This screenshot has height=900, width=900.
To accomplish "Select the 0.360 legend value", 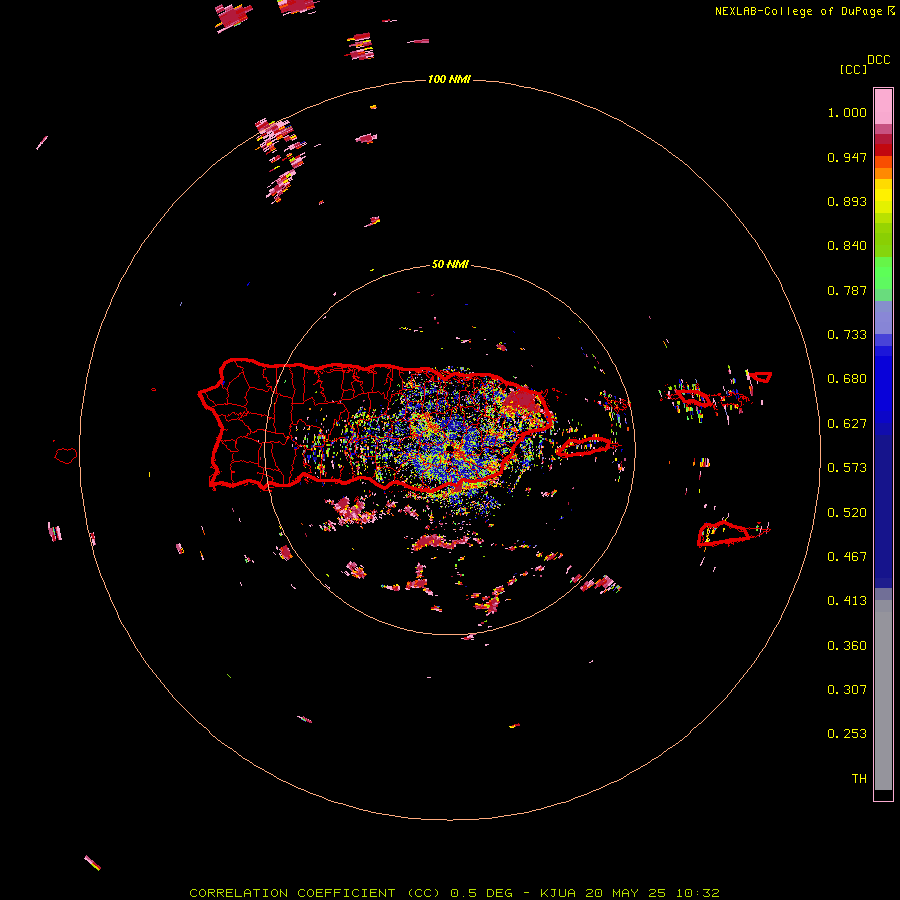I will pos(847,646).
